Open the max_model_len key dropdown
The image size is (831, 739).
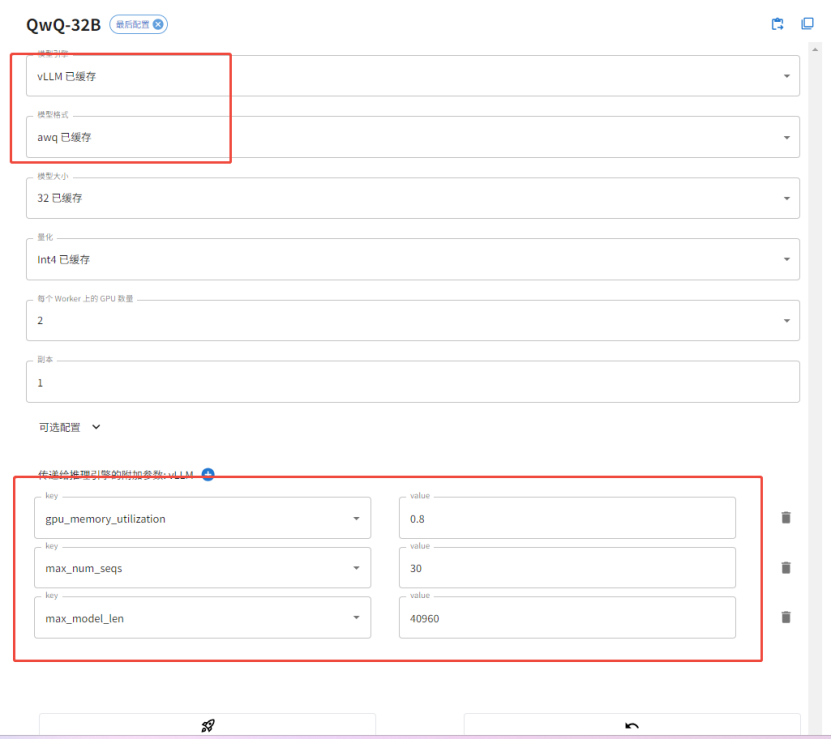pyautogui.click(x=202, y=618)
